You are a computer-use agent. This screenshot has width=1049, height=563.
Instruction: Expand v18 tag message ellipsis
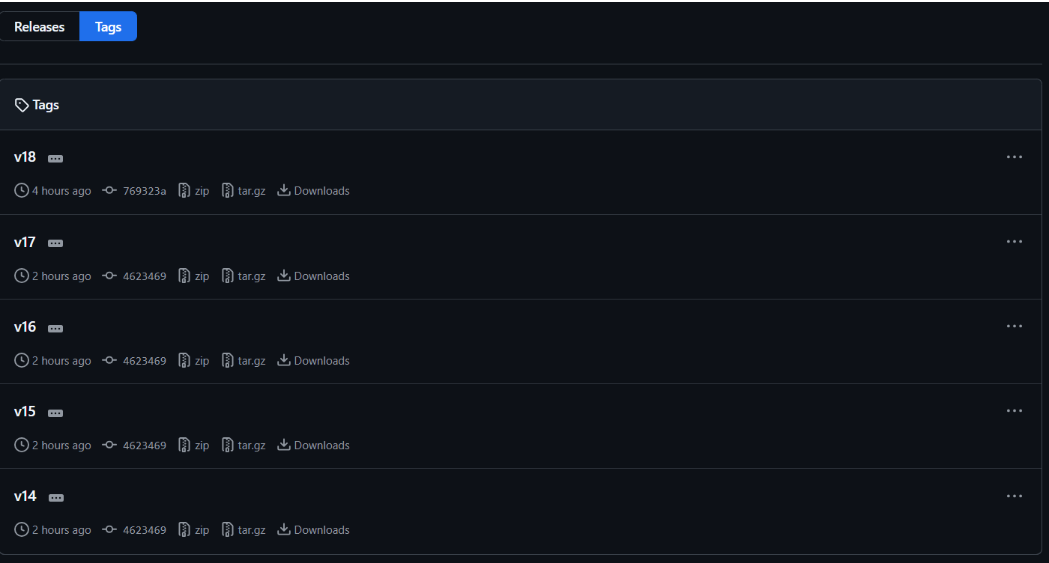point(56,158)
